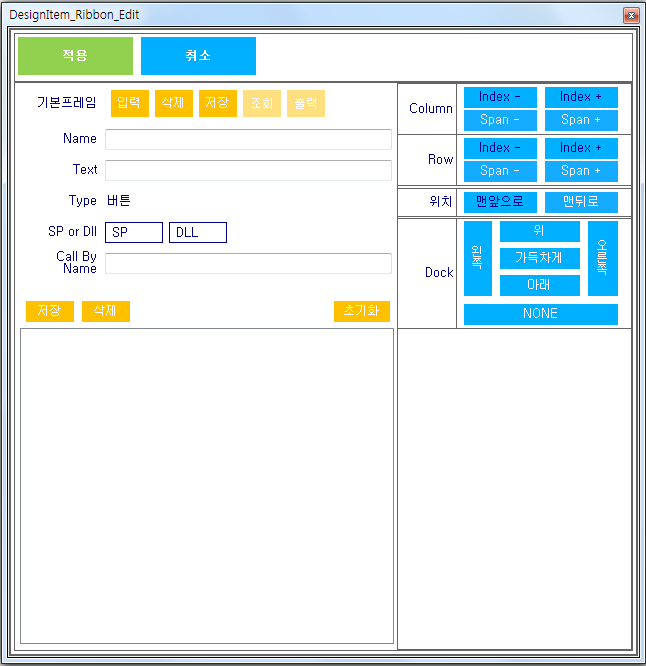This screenshot has height=666, width=646.
Task: Choose the SP option box
Action: [x=134, y=232]
